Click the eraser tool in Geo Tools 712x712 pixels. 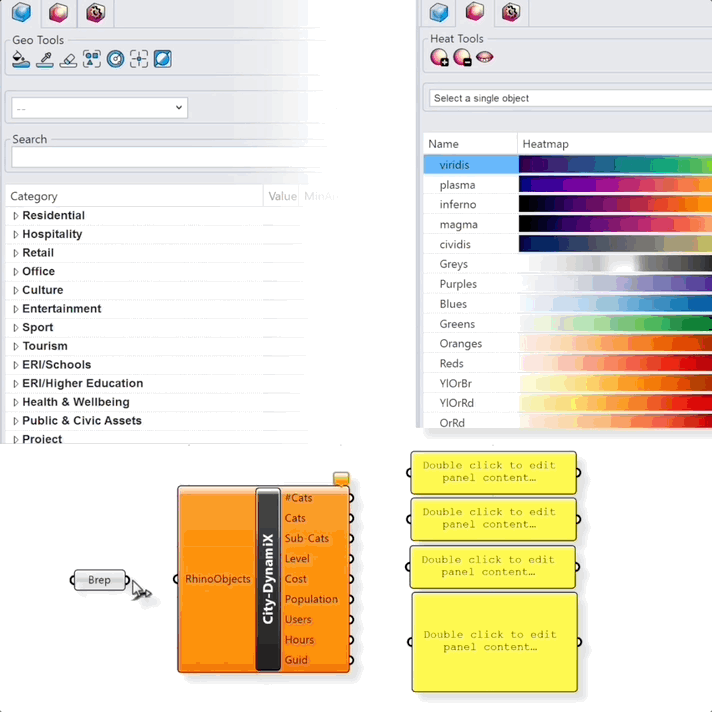[68, 60]
